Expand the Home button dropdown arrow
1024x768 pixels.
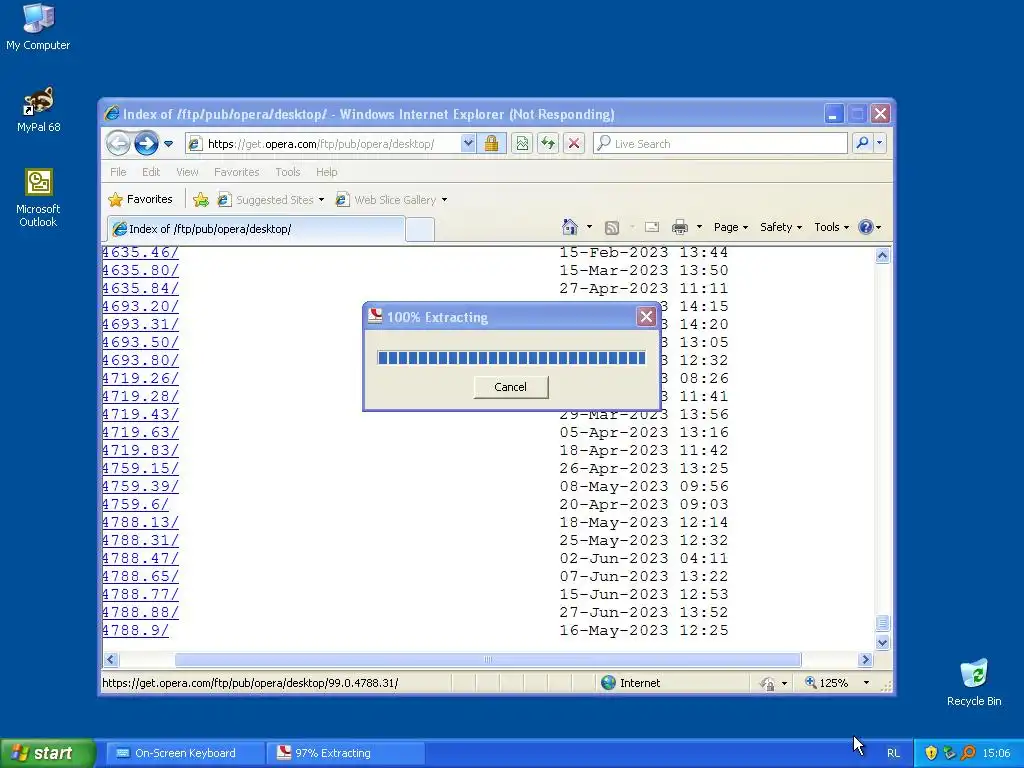click(x=589, y=227)
